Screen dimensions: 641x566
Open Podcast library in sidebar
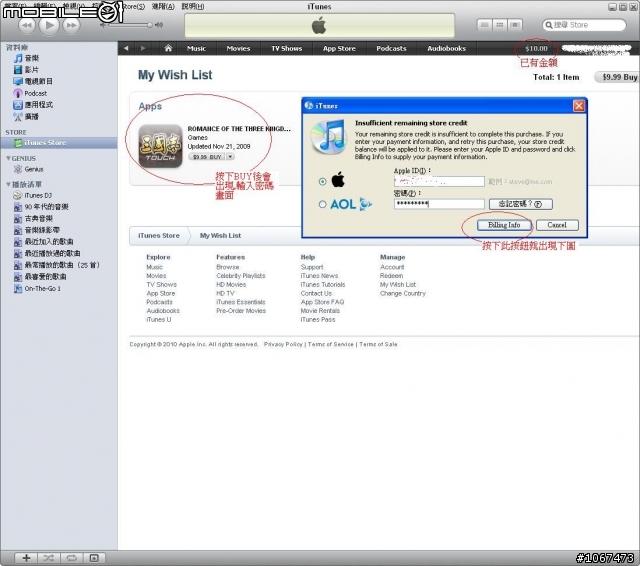tap(30, 93)
